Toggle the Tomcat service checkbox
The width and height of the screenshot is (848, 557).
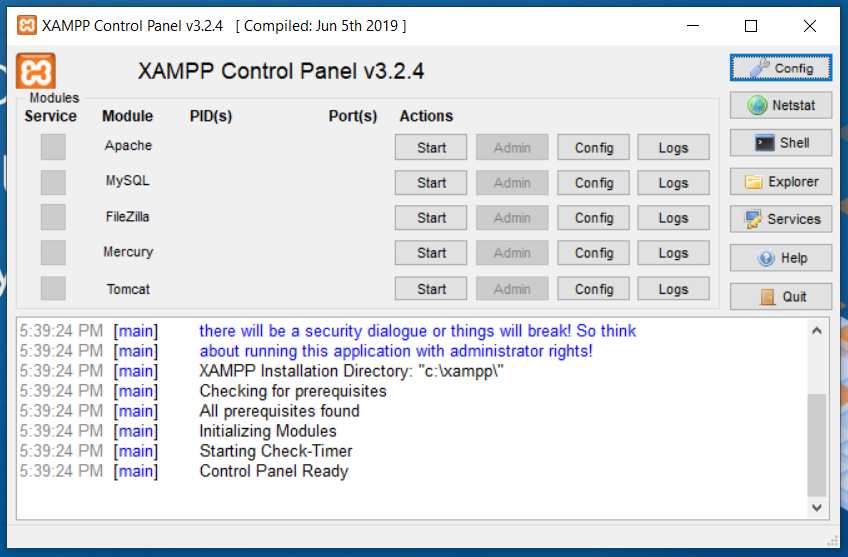53,289
